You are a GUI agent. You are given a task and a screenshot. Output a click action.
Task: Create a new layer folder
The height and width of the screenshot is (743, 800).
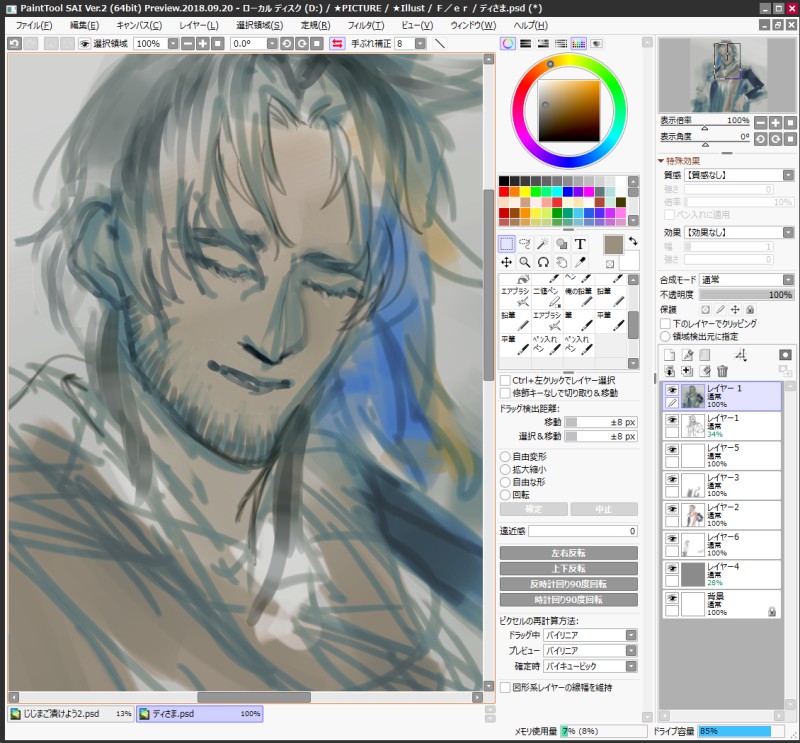pos(705,355)
